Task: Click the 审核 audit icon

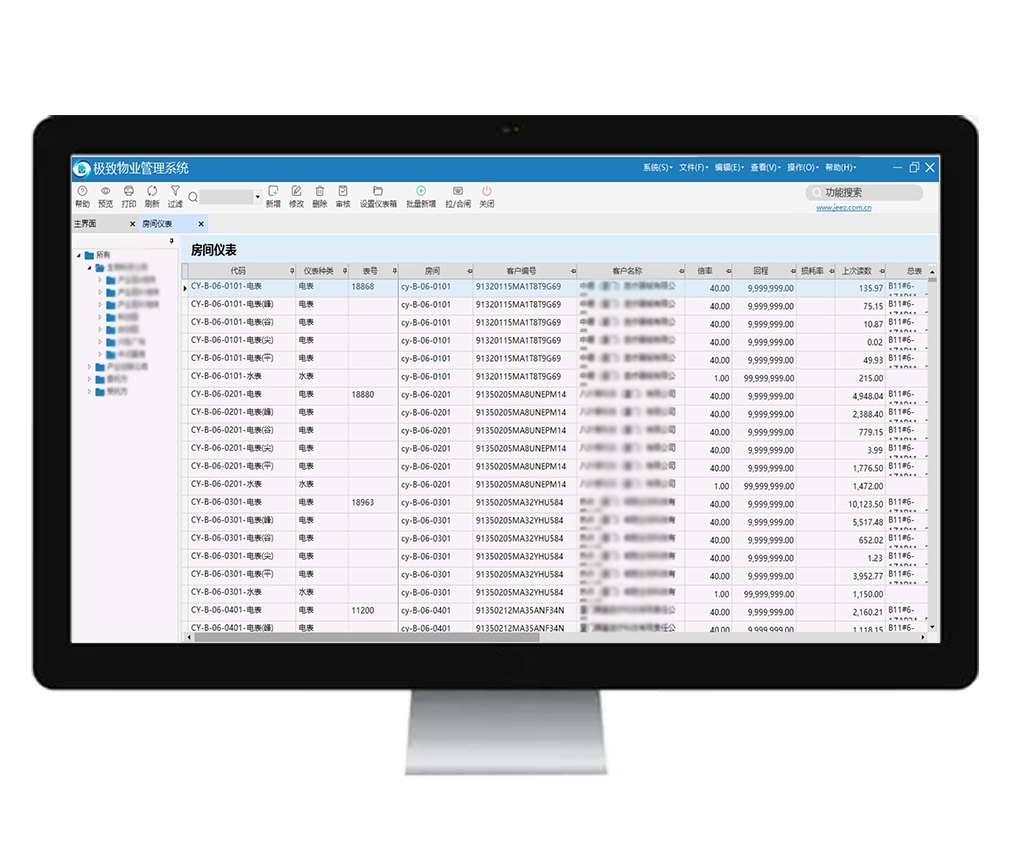Action: [343, 191]
